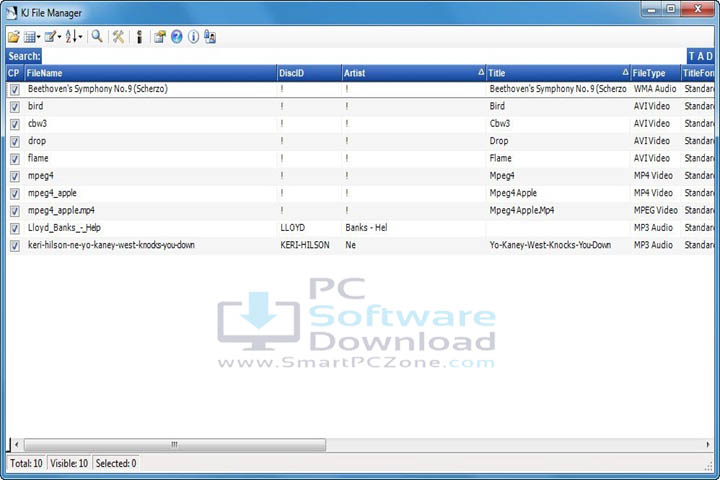This screenshot has width=720, height=480.
Task: Click the CP column header
Action: pos(15,73)
